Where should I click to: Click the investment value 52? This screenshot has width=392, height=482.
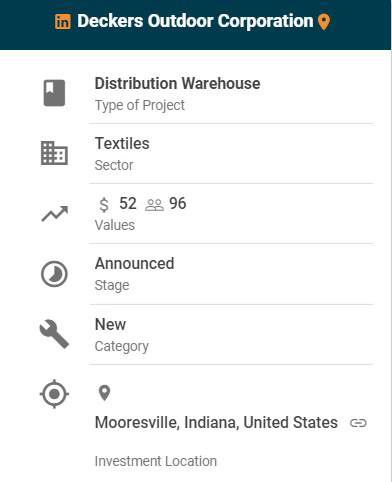coord(128,203)
